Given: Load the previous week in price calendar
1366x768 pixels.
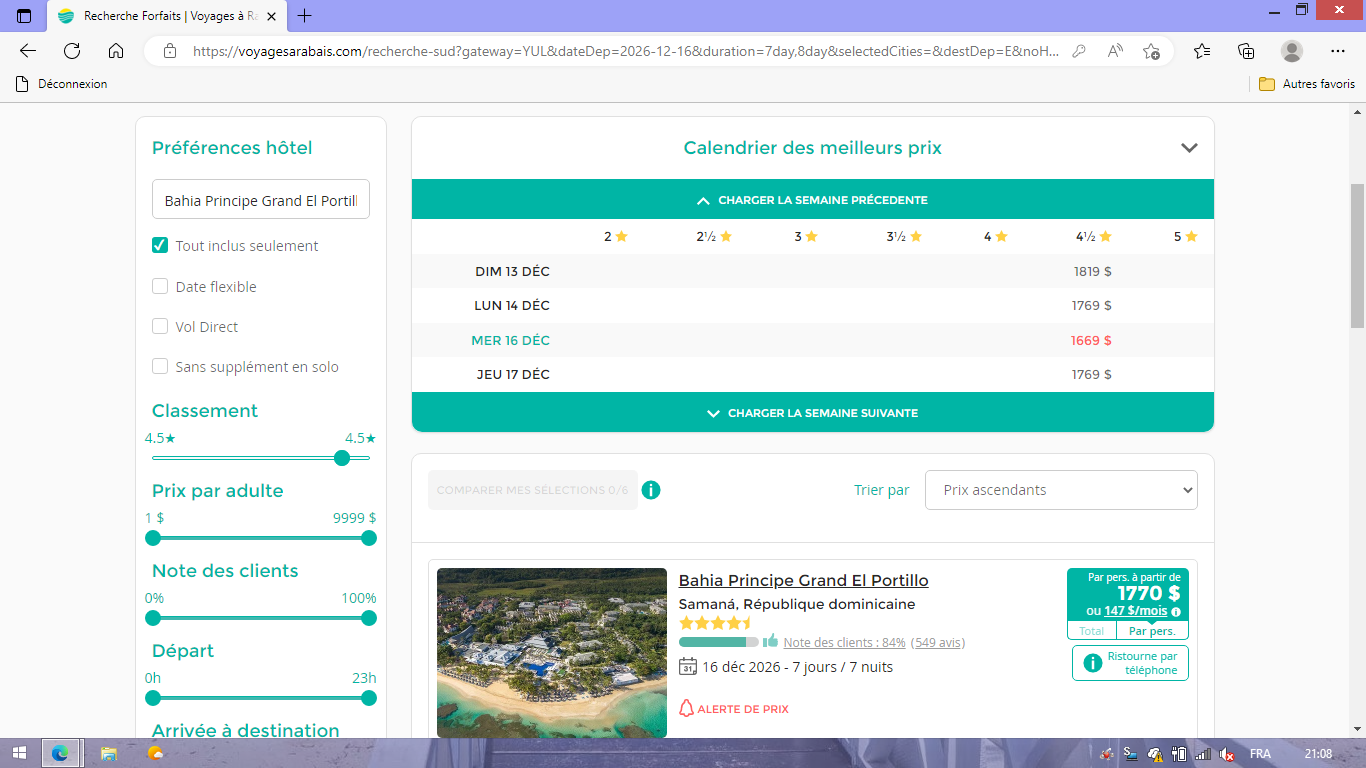Looking at the screenshot, I should click(x=813, y=200).
